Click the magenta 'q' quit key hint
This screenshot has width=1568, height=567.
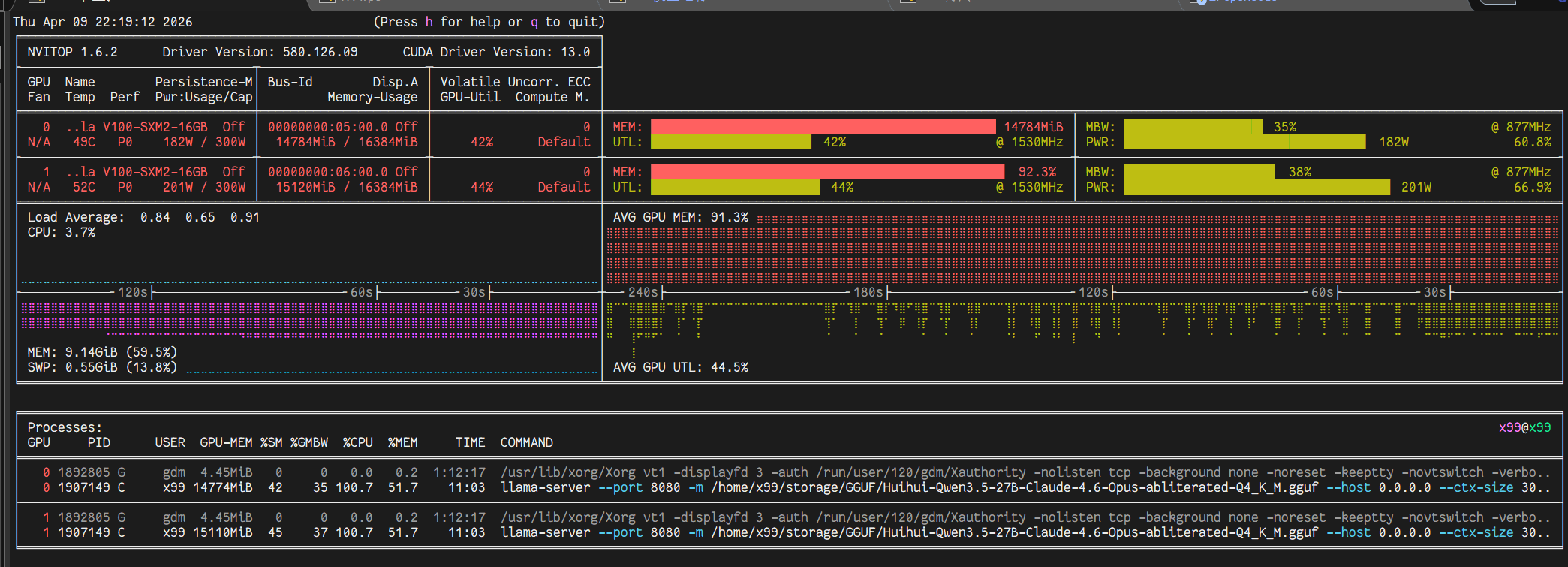(534, 22)
